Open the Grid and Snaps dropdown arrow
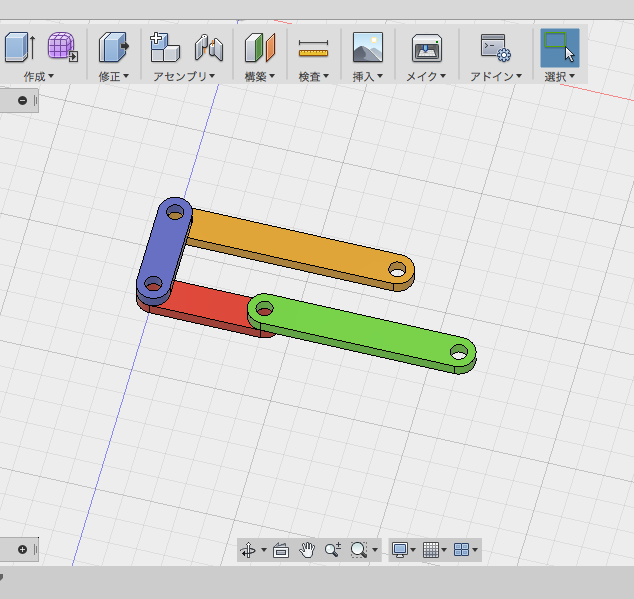634x599 pixels. (x=444, y=550)
